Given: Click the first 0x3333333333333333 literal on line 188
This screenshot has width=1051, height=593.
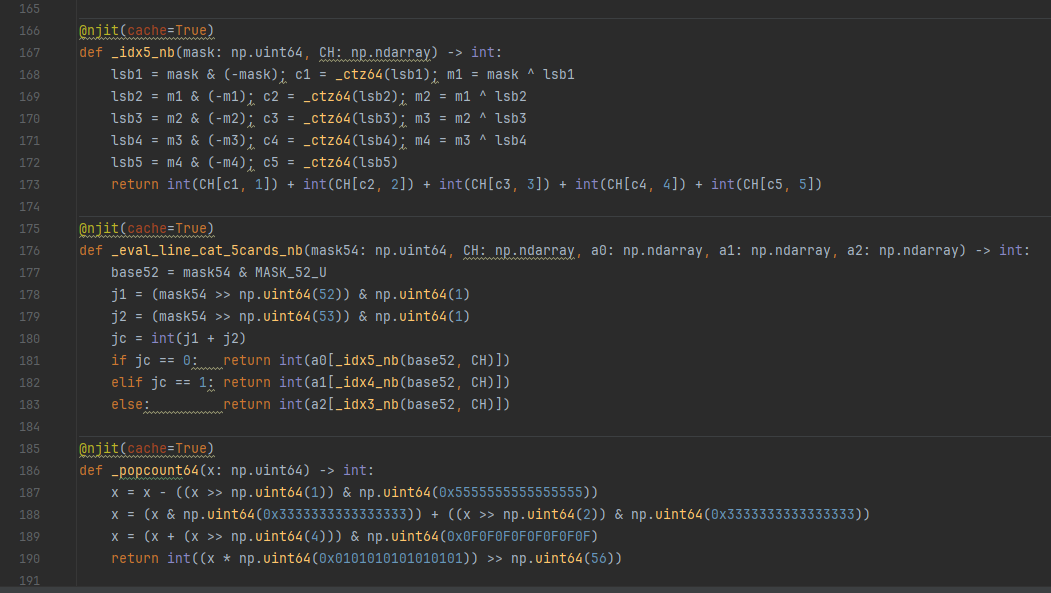Looking at the screenshot, I should coord(334,515).
